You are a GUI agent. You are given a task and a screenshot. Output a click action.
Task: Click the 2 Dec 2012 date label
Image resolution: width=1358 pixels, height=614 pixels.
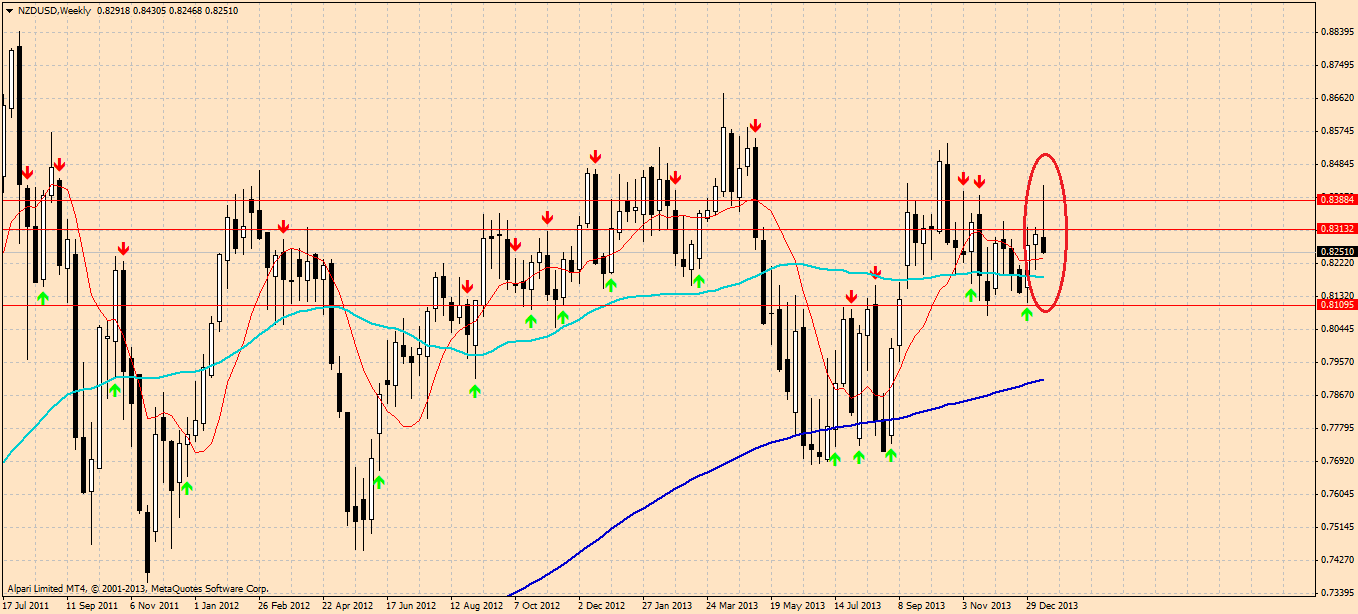click(x=601, y=606)
